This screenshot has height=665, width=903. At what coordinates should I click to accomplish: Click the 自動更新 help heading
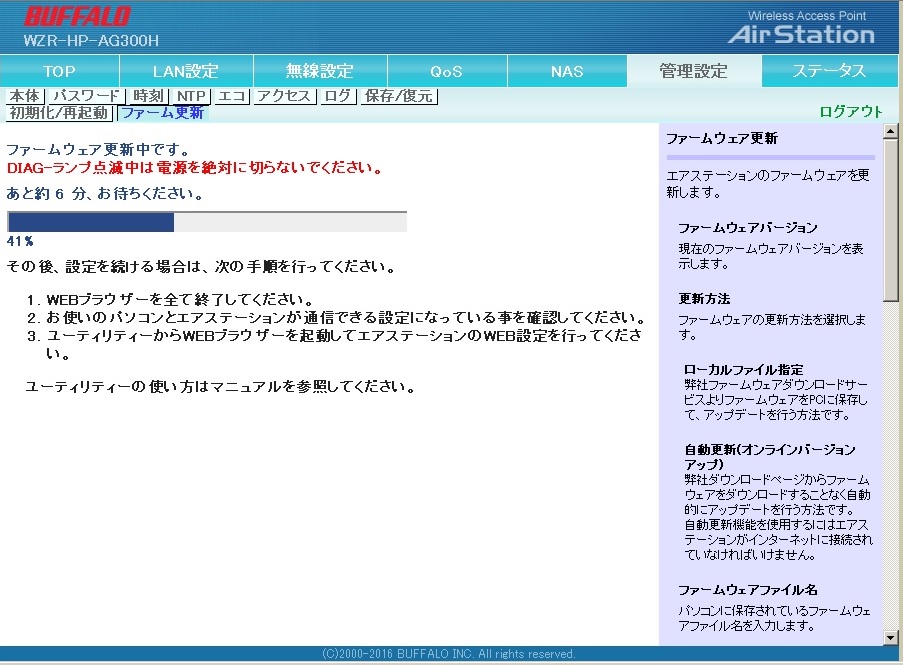pos(770,457)
